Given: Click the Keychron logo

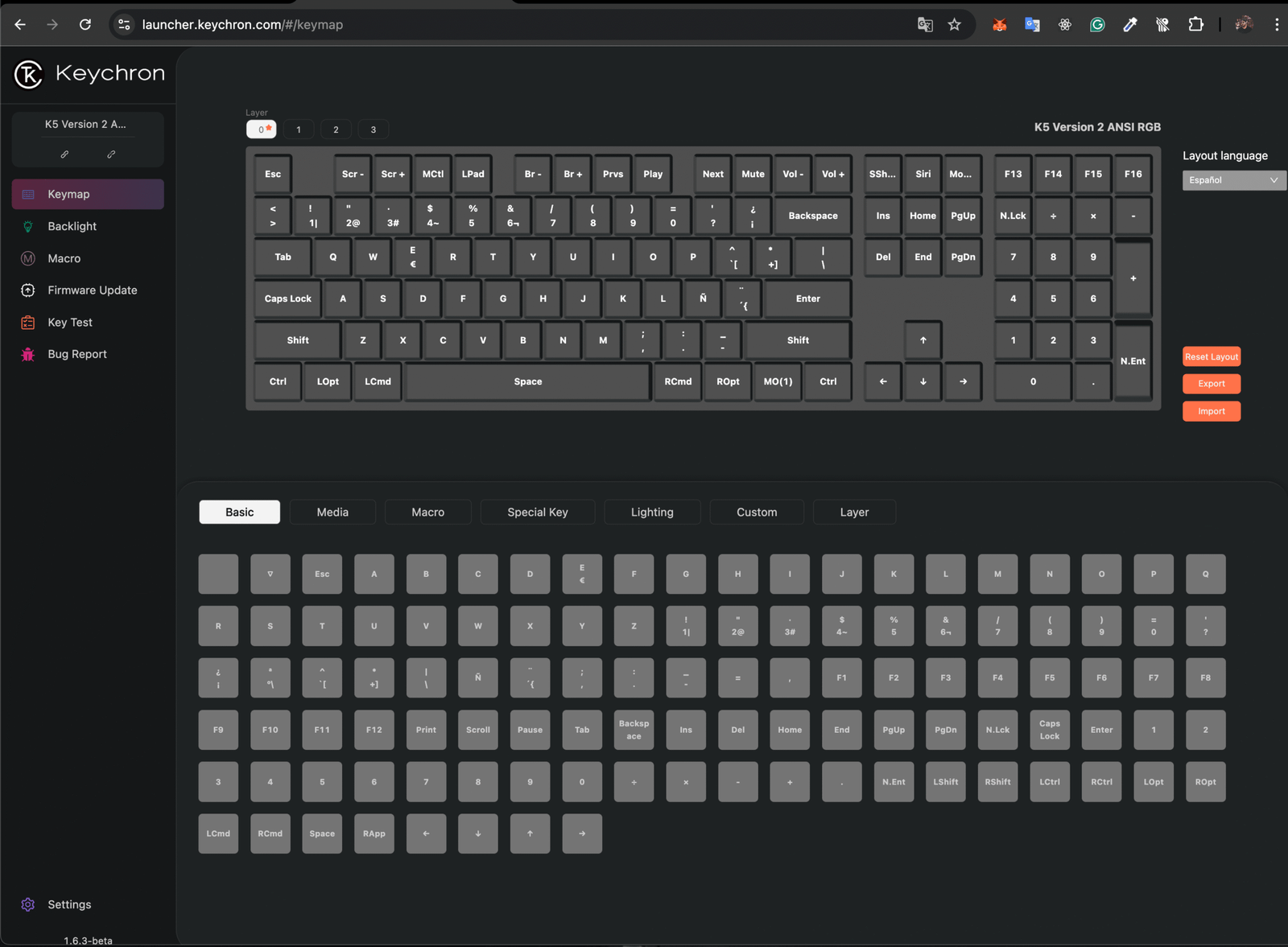Looking at the screenshot, I should 89,74.
